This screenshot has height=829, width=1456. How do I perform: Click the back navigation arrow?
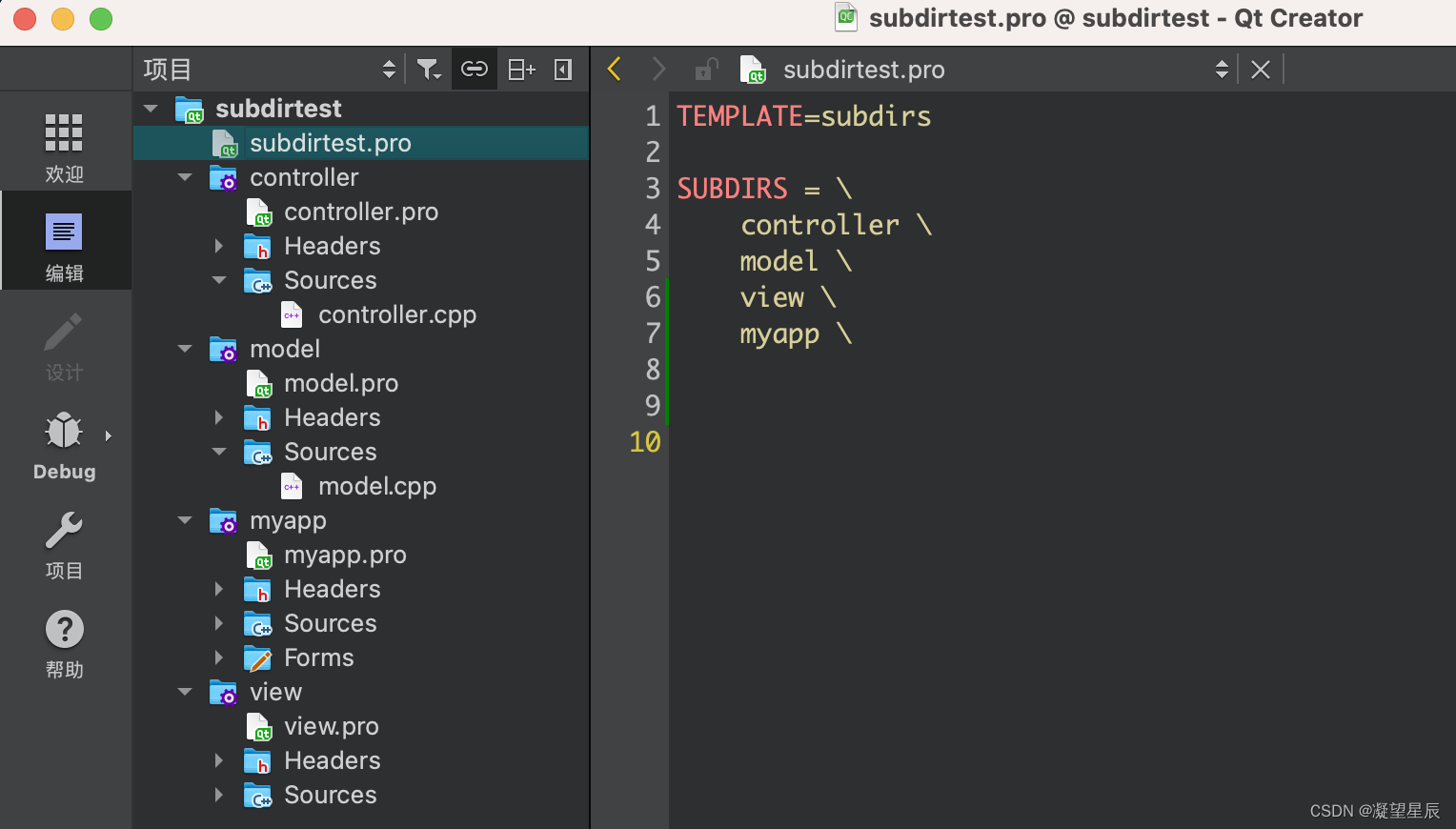click(x=614, y=69)
